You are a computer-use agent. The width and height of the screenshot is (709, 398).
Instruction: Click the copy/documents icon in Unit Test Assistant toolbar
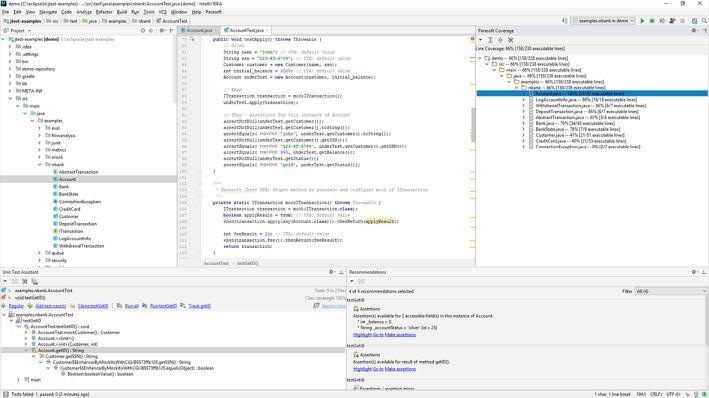[35, 281]
